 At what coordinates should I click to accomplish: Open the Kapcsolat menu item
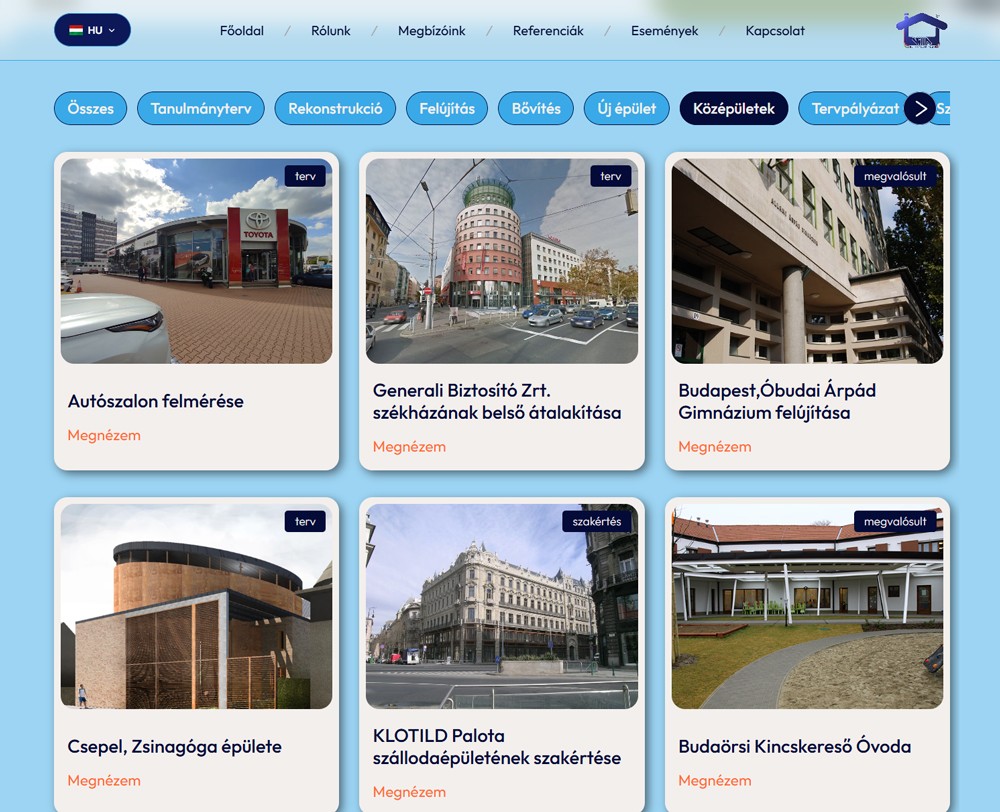point(775,31)
